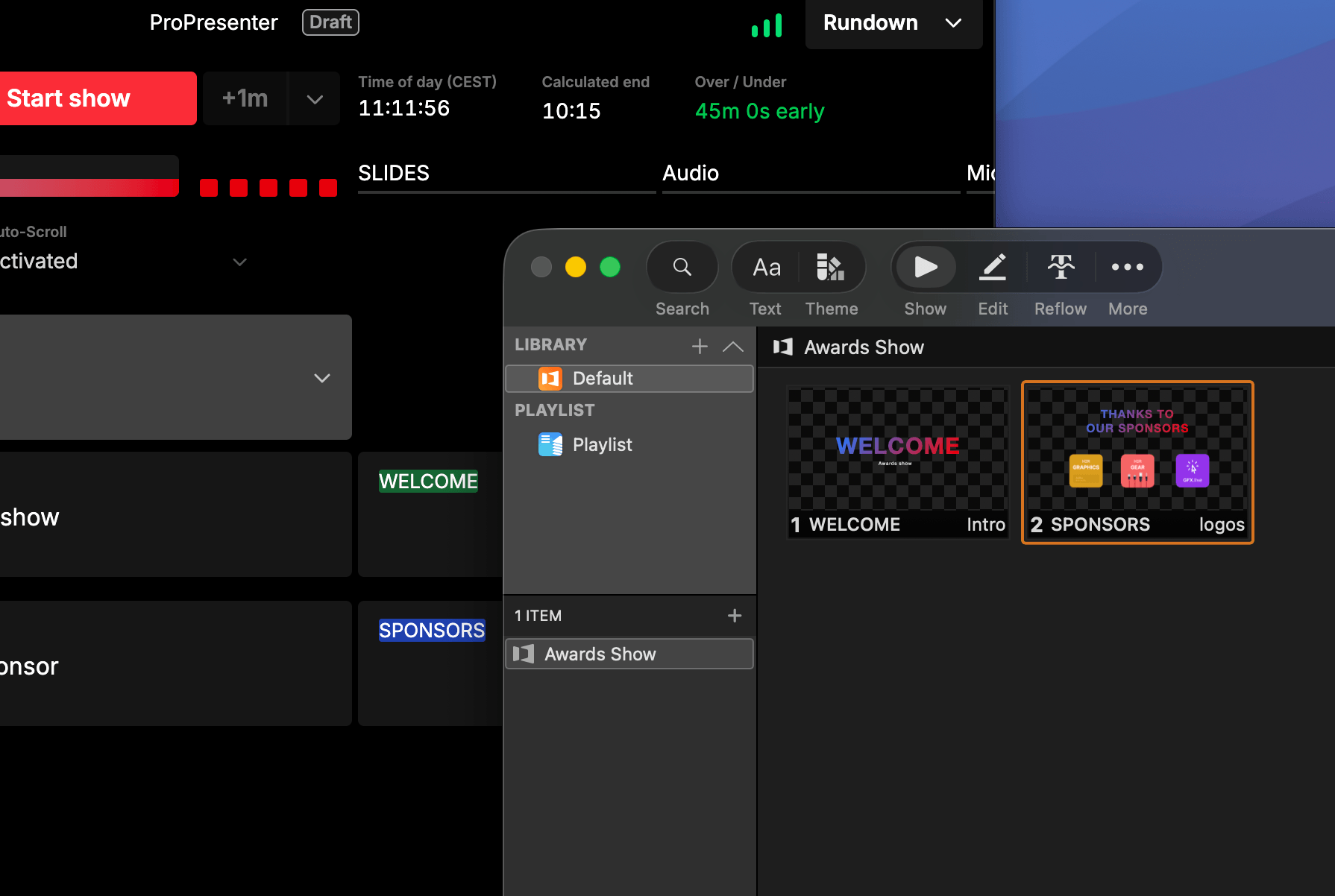Screen dimensions: 1335x896
Task: Click the ProPresenter rundown title
Action: click(x=213, y=22)
